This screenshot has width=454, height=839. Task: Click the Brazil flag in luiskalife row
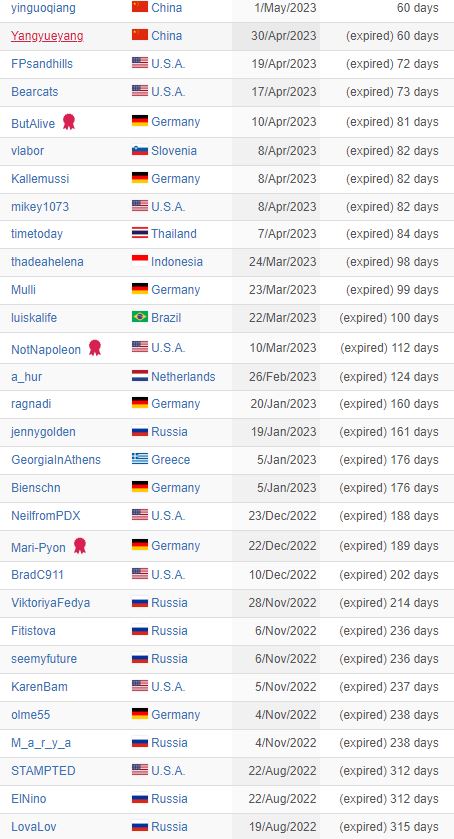(140, 317)
